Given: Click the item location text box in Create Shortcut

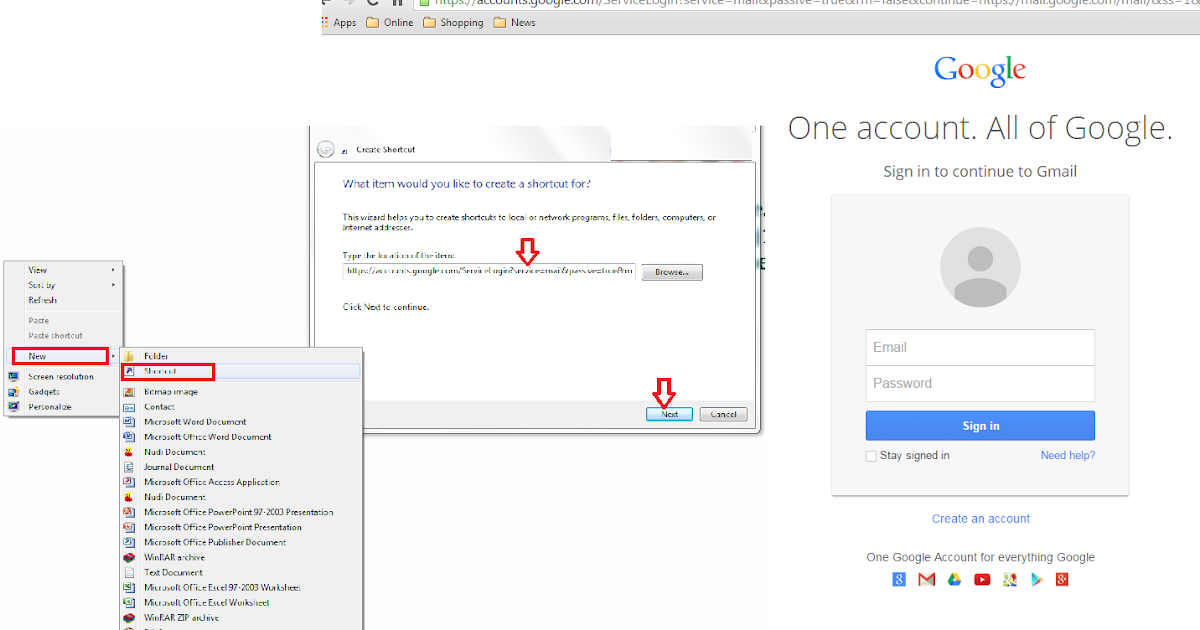Looking at the screenshot, I should click(x=489, y=271).
